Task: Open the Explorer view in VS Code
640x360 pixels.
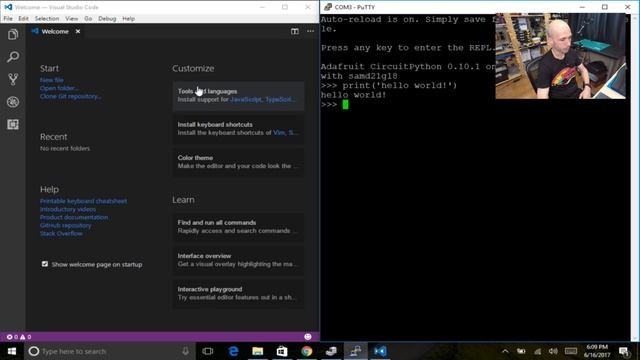Action: (13, 35)
